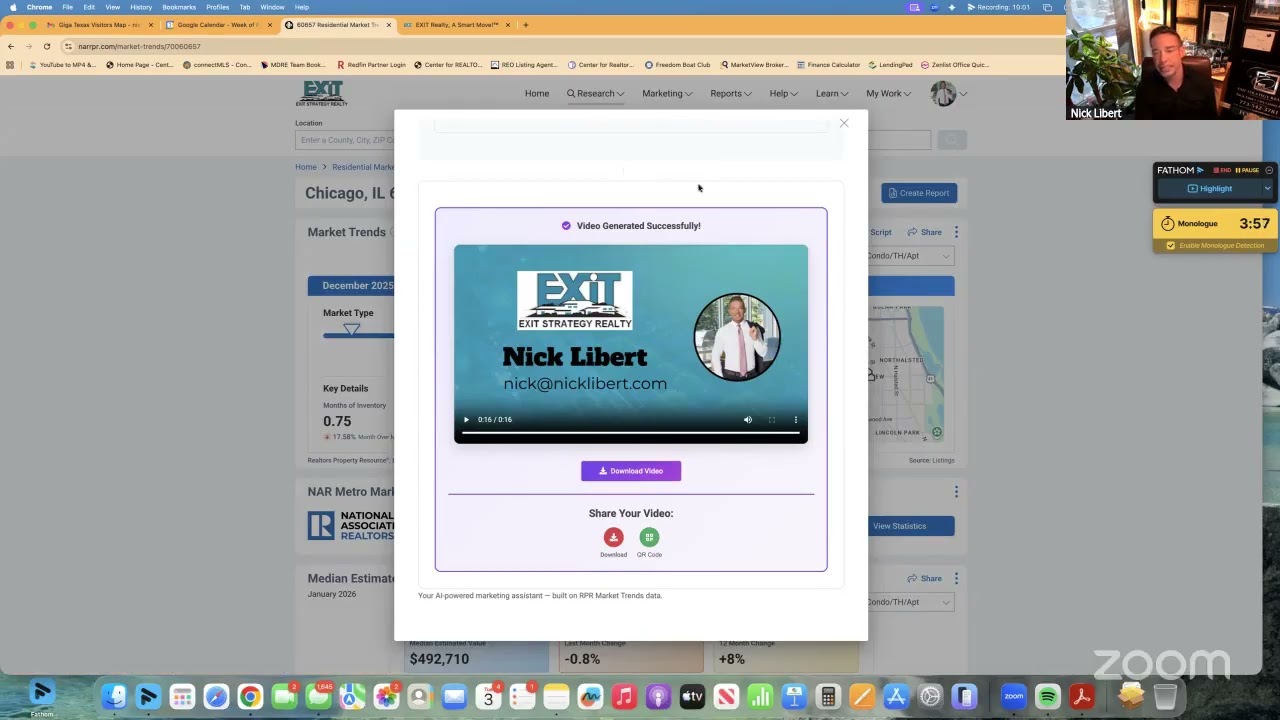
Task: Open Google Chrome from the Dock
Action: (x=250, y=696)
